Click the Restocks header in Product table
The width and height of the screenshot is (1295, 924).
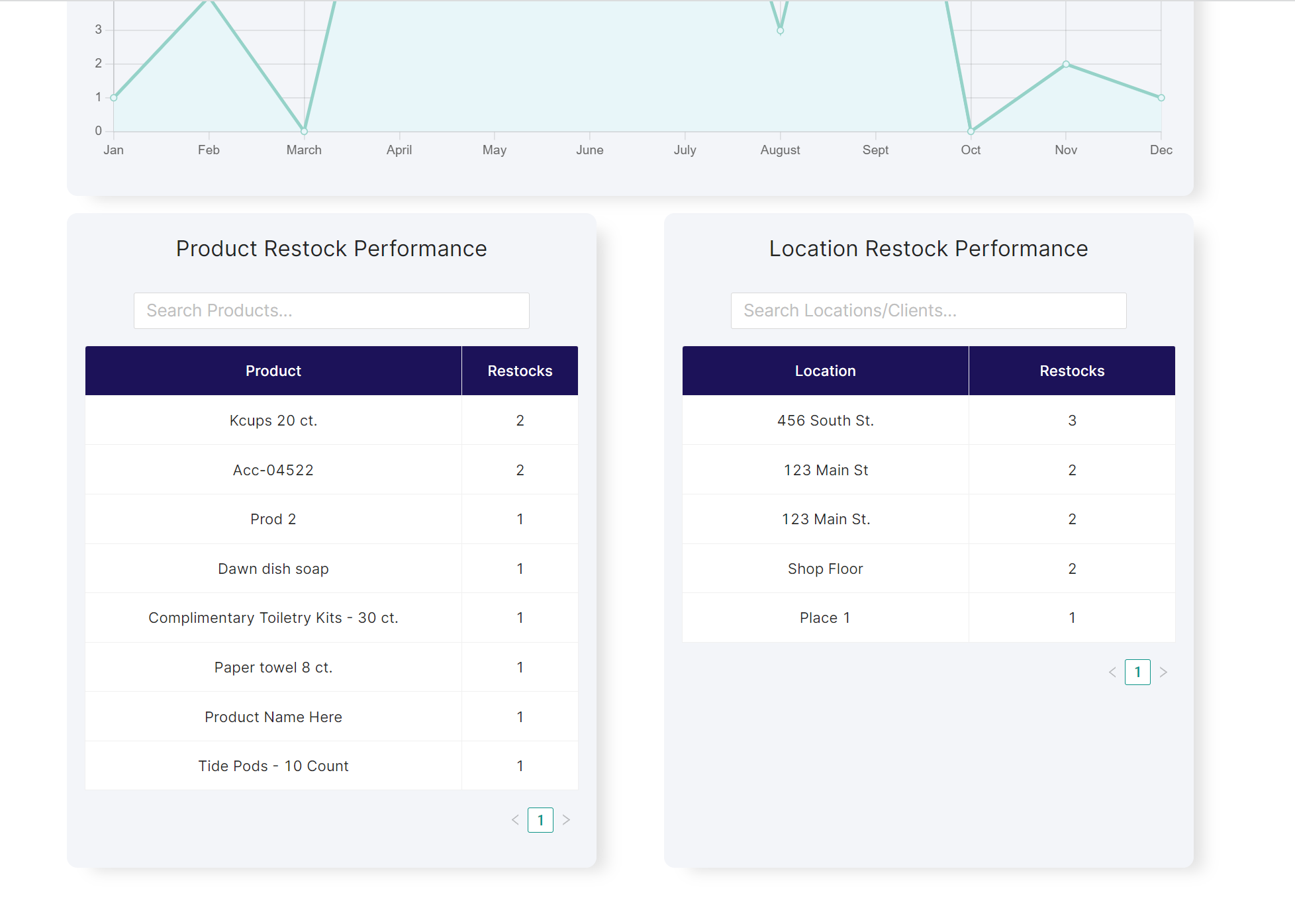520,371
